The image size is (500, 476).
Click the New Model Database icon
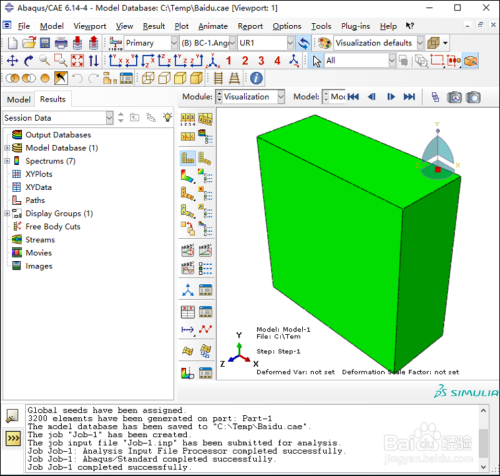[x=13, y=43]
